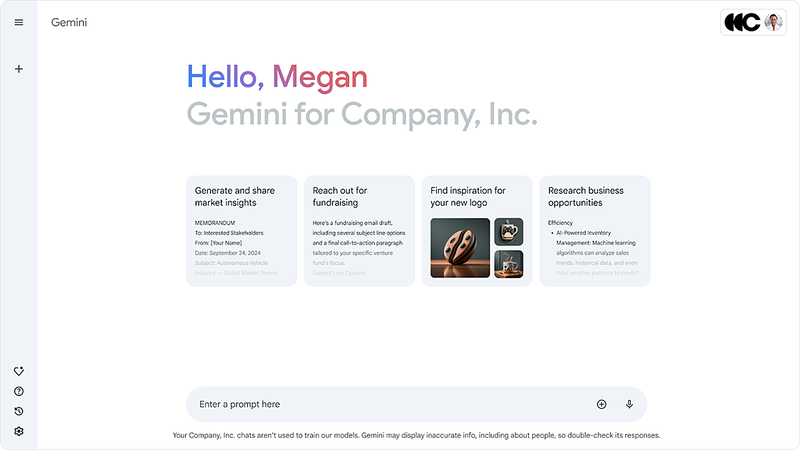
Task: Open the Activity history clock icon
Action: pos(19,411)
